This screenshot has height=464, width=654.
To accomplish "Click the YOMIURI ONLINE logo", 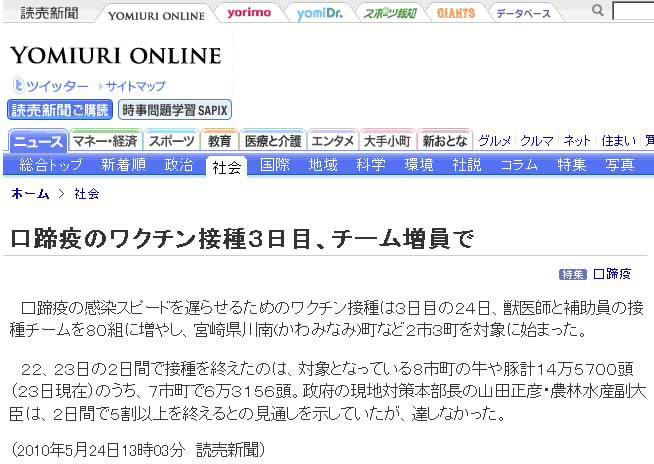I will [x=115, y=55].
